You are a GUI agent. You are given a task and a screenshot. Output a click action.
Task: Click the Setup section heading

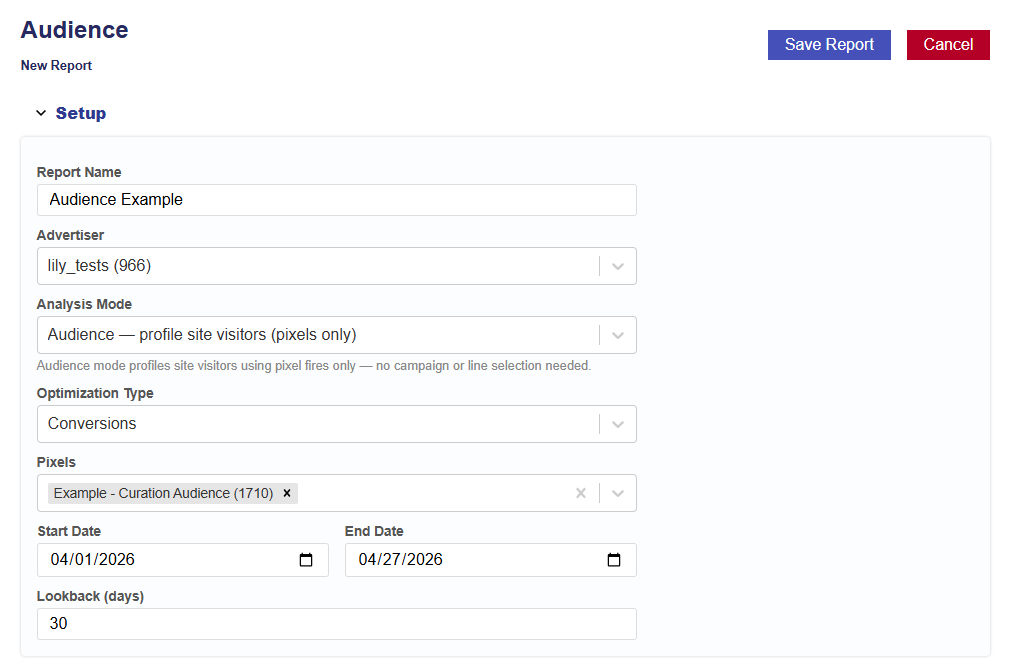click(81, 113)
